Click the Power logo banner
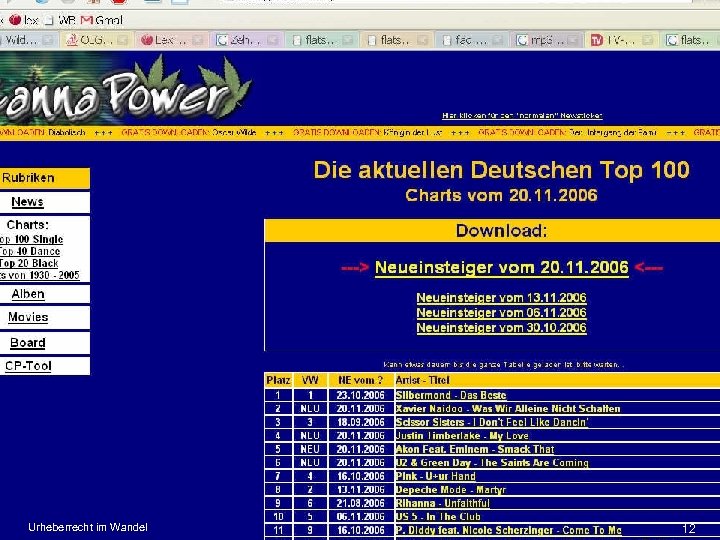The image size is (720, 540). 126,88
